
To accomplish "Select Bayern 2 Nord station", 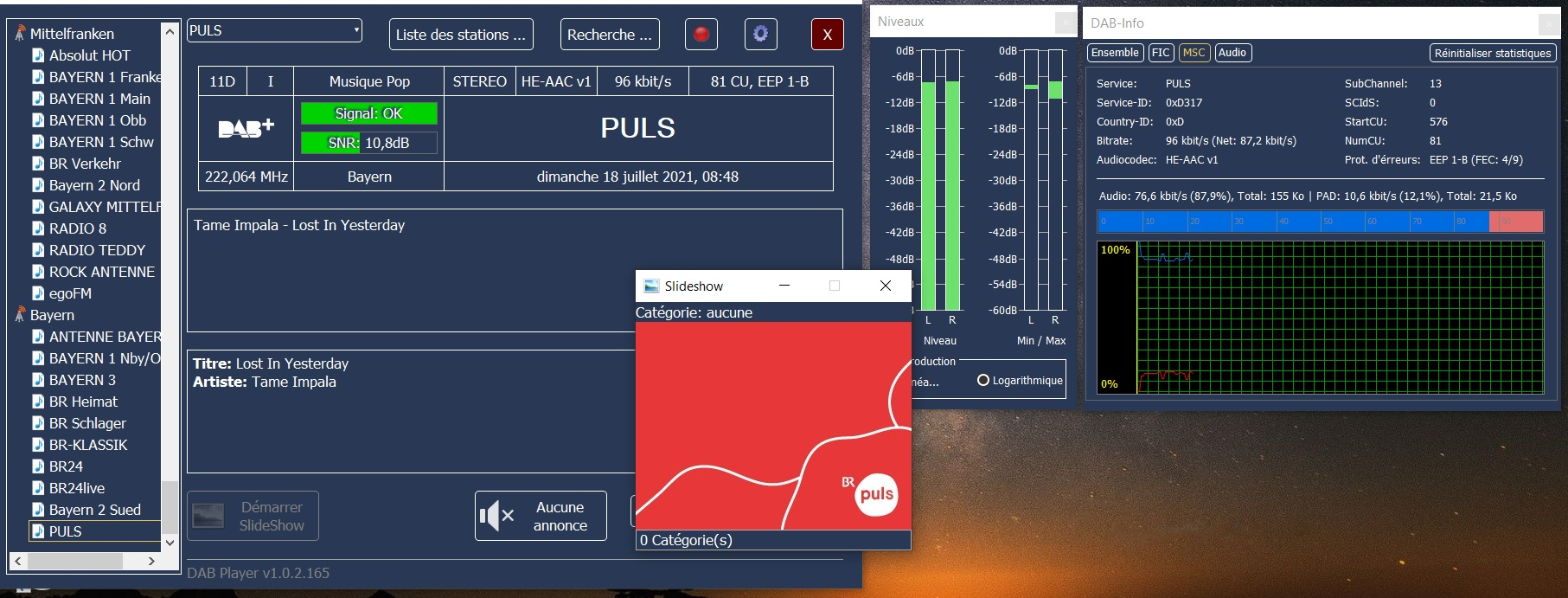I will 94,185.
